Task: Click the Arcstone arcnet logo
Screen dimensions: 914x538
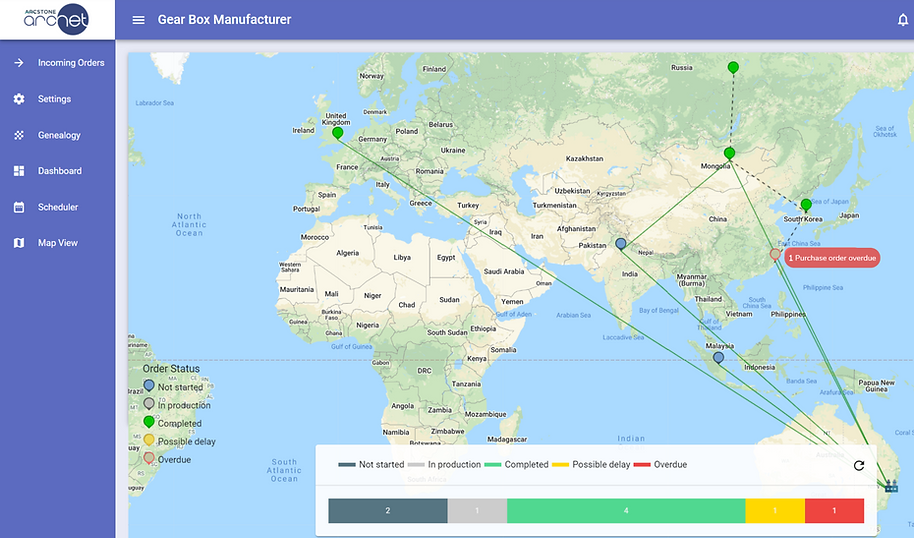Action: 57,19
